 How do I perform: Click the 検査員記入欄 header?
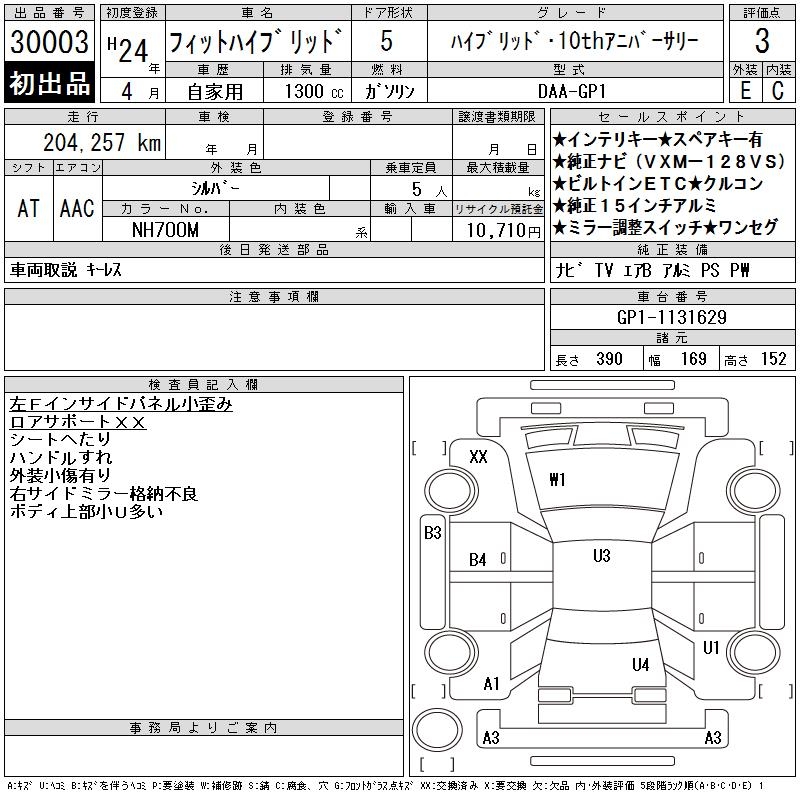click(x=204, y=384)
